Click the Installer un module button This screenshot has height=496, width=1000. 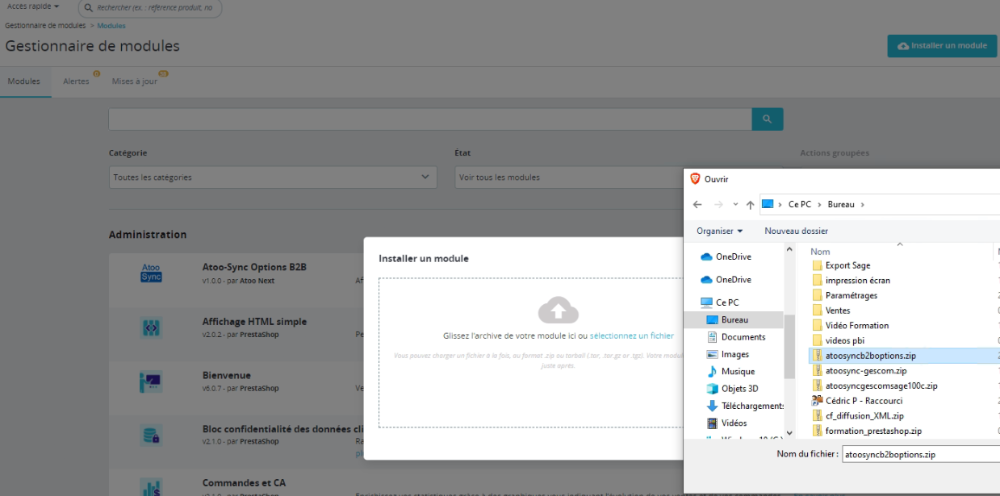pyautogui.click(x=941, y=46)
